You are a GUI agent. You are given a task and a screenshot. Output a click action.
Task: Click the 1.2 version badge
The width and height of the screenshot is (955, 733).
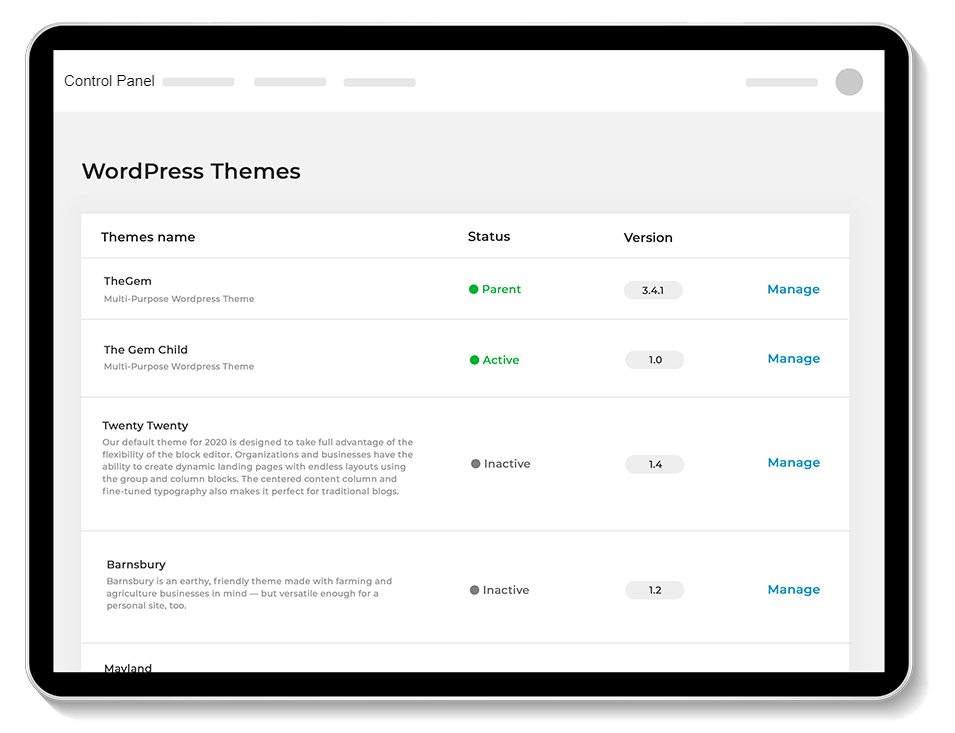655,590
